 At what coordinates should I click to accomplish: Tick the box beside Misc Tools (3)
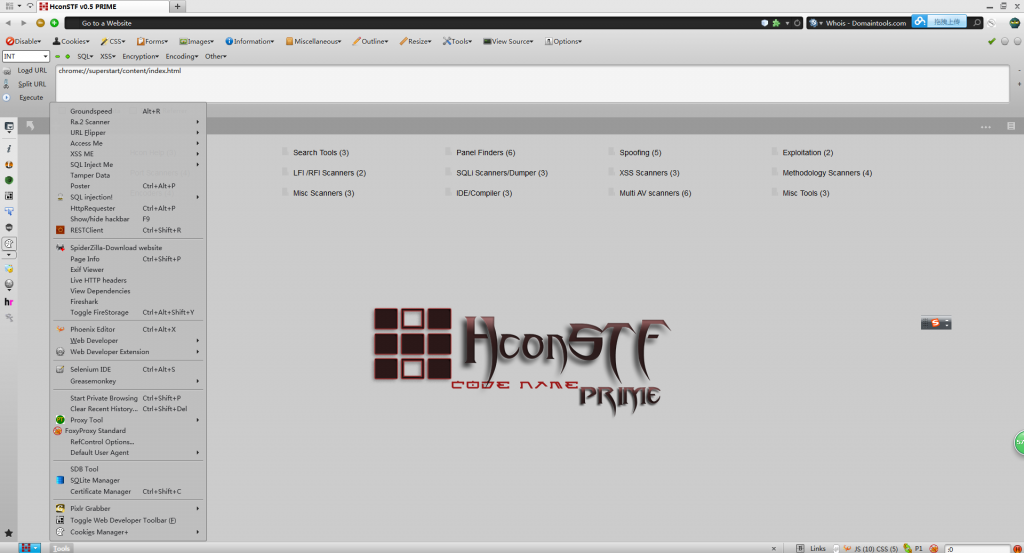coord(775,192)
